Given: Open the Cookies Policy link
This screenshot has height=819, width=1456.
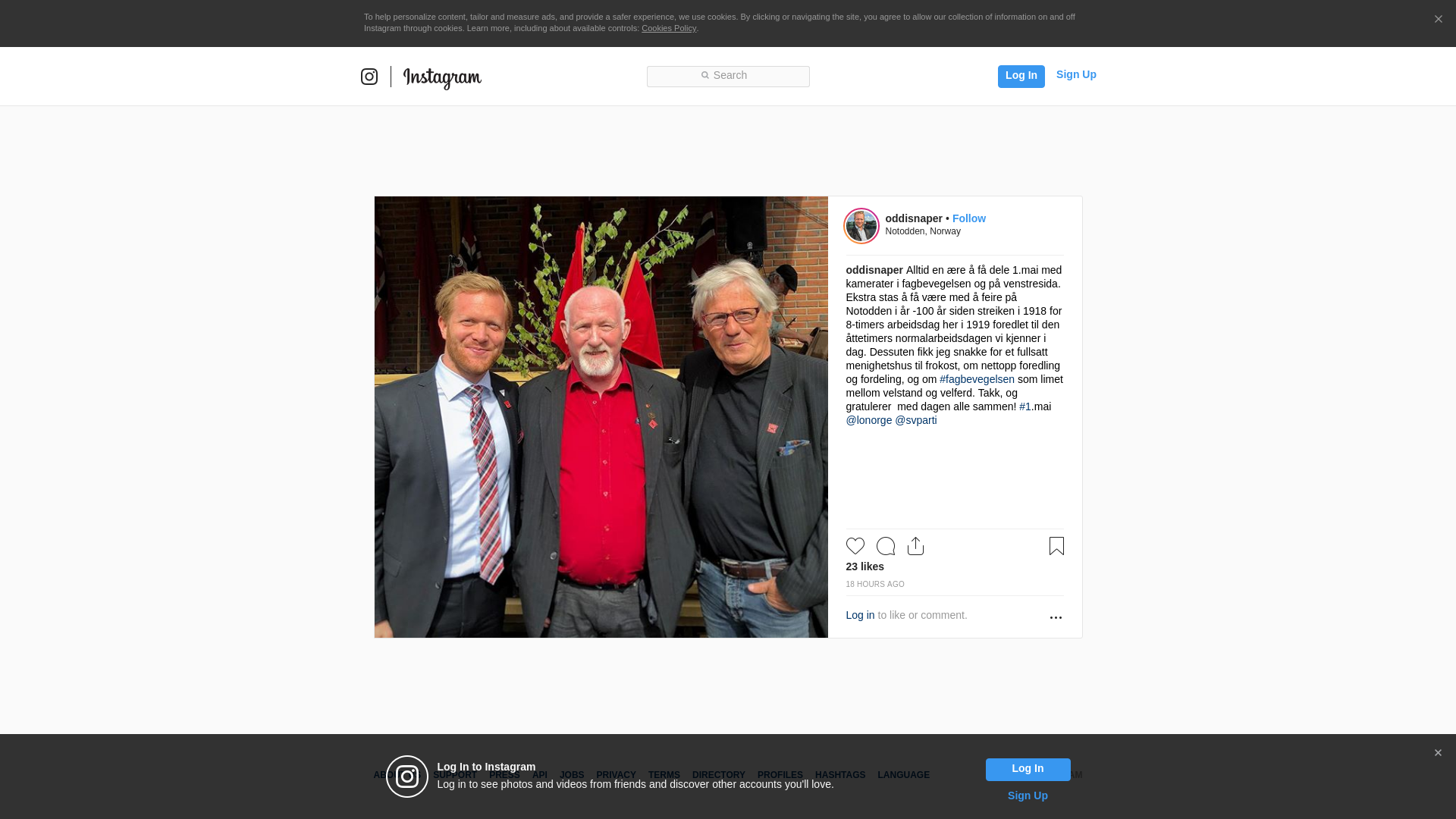Looking at the screenshot, I should (x=669, y=28).
